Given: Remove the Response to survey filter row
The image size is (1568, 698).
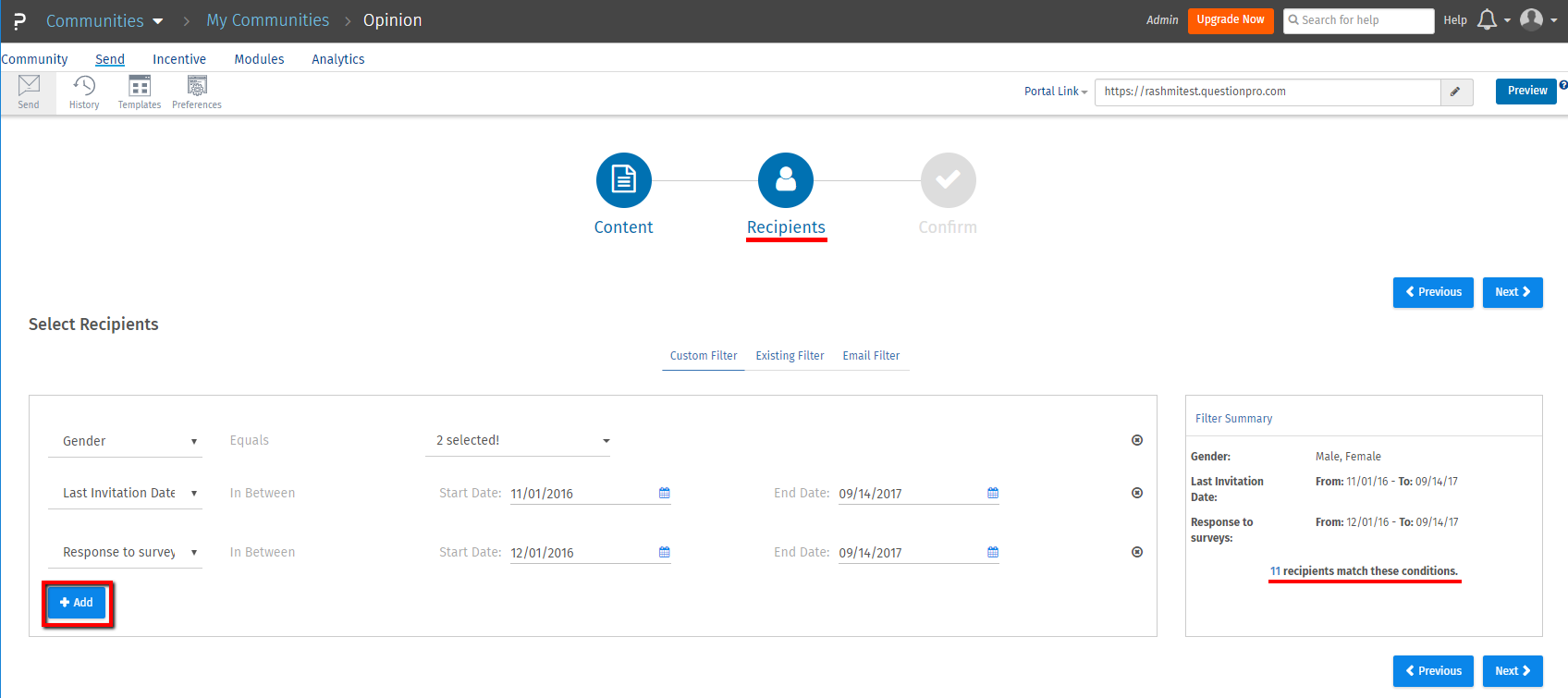Looking at the screenshot, I should coord(1137,552).
